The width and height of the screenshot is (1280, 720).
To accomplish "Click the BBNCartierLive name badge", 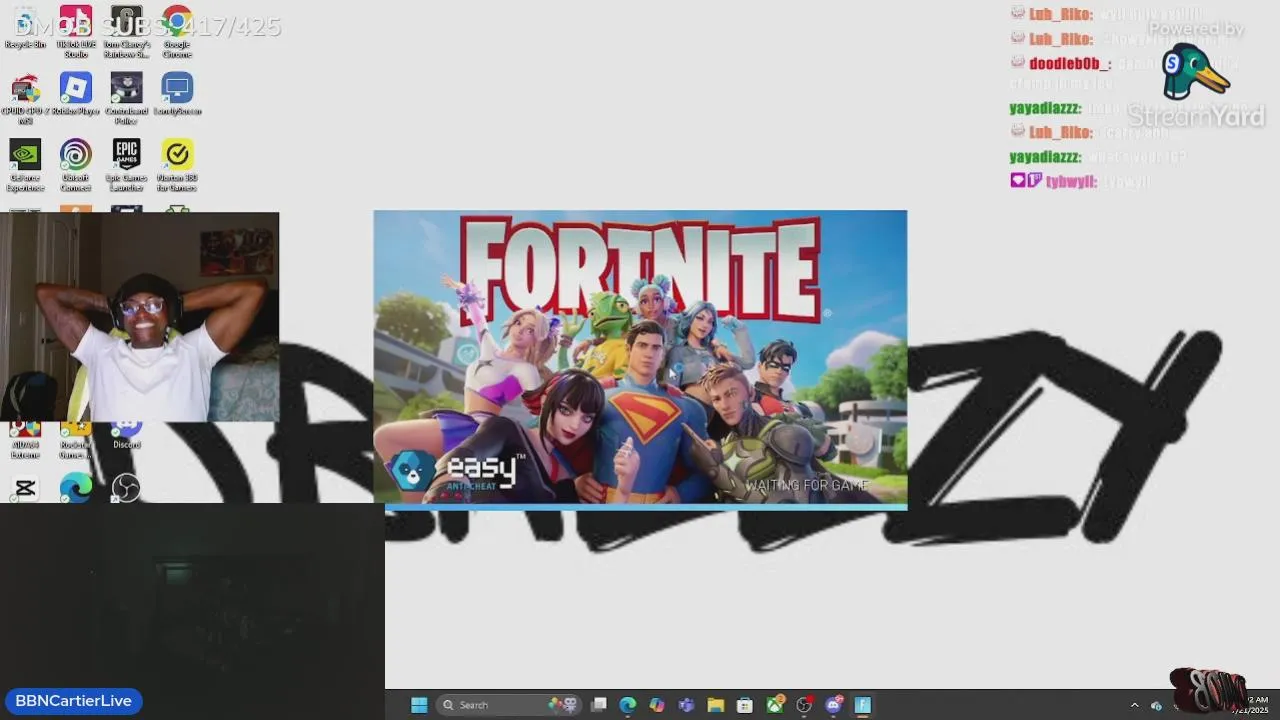I will coord(73,701).
